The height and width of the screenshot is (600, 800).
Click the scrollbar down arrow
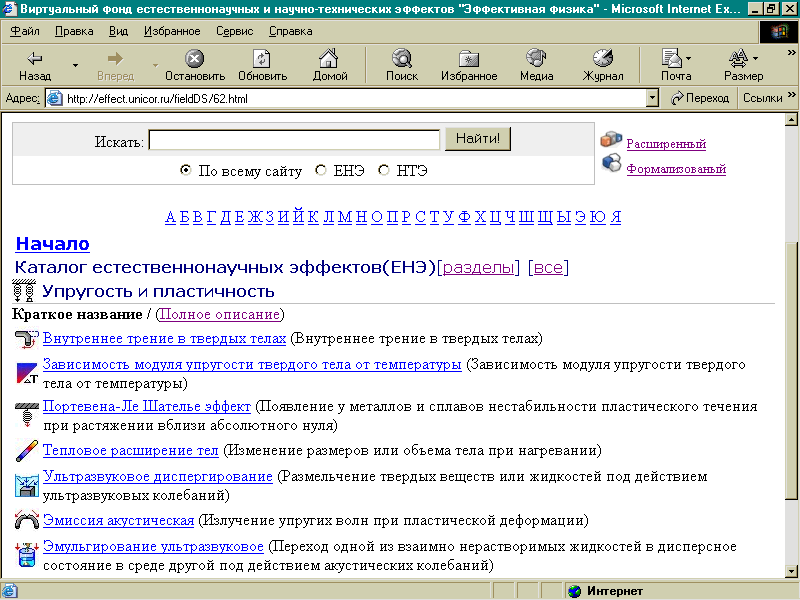click(791, 571)
